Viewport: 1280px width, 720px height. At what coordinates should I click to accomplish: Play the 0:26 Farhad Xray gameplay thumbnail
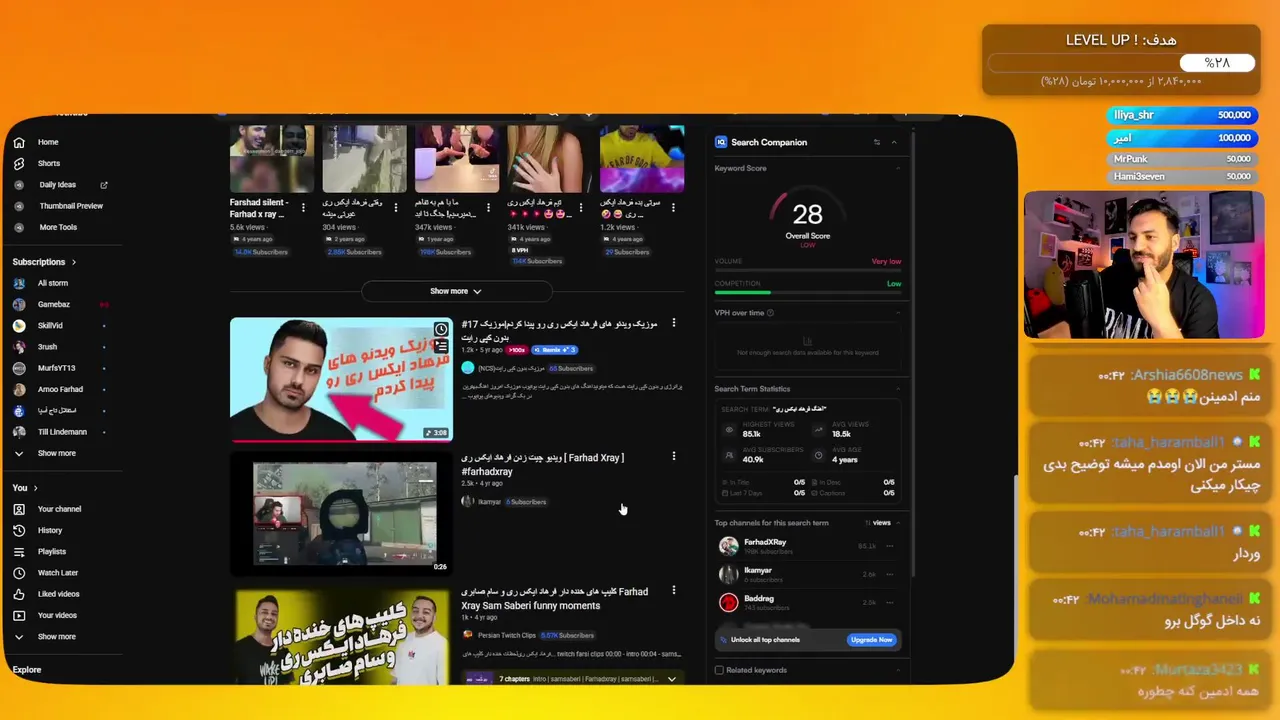click(341, 514)
